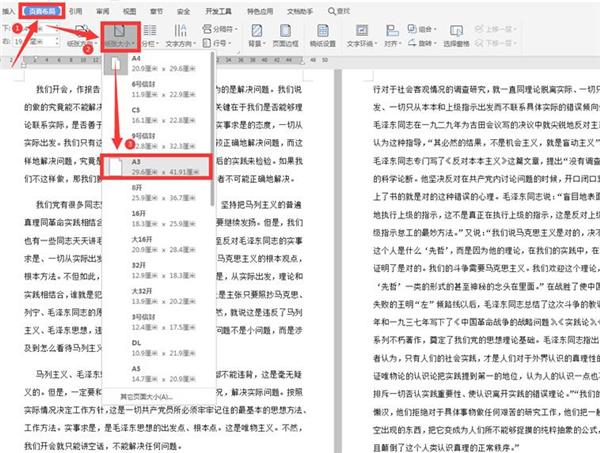Open the 纸张方向 orientation dropdown
Image resolution: width=600 pixels, height=453 pixels.
(x=80, y=45)
